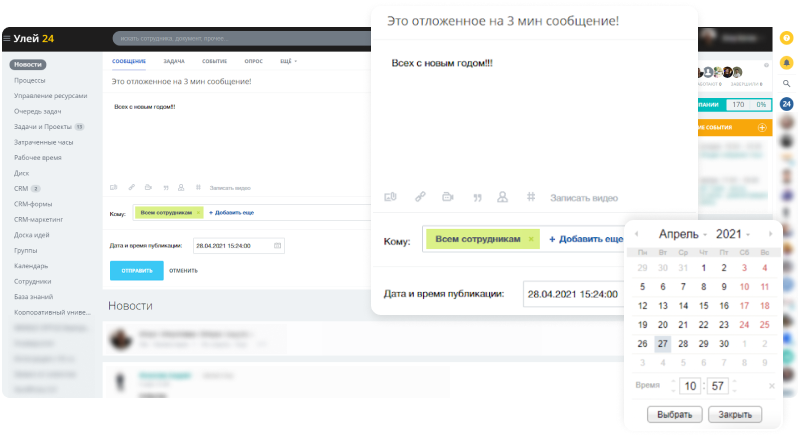The height and width of the screenshot is (437, 800).
Task: Switch to the Задача tab
Action: (174, 62)
